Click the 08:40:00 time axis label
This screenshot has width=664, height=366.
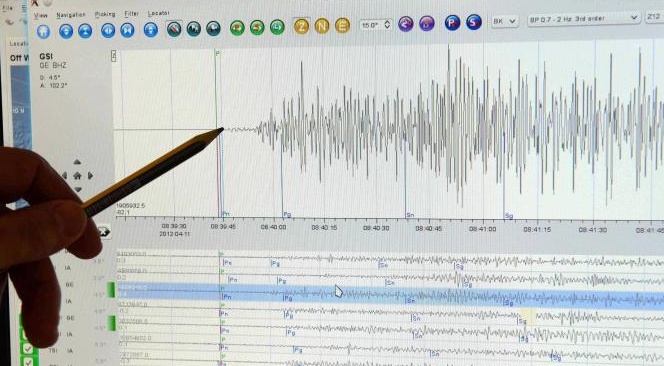tap(274, 227)
